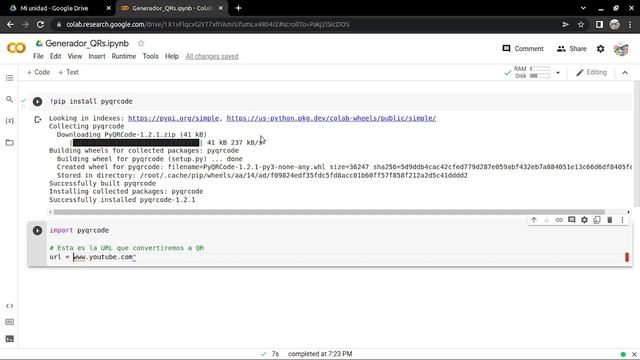This screenshot has width=640, height=360.
Task: Collapse the header with the chevron
Action: coord(625,73)
